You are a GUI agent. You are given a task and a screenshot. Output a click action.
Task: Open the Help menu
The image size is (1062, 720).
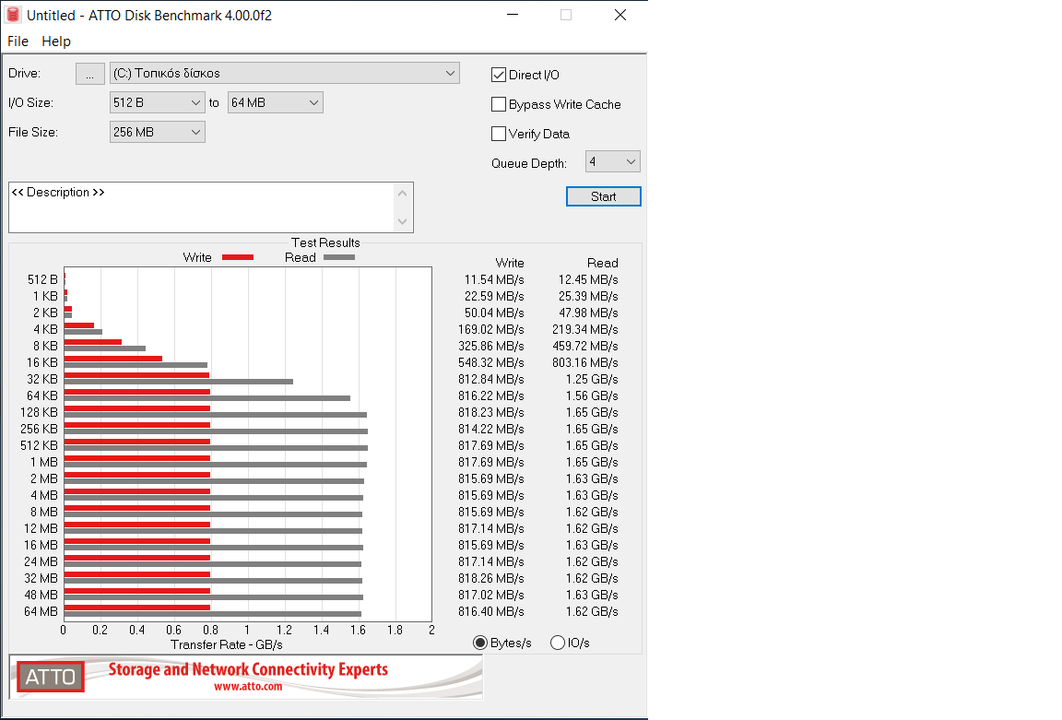(56, 41)
